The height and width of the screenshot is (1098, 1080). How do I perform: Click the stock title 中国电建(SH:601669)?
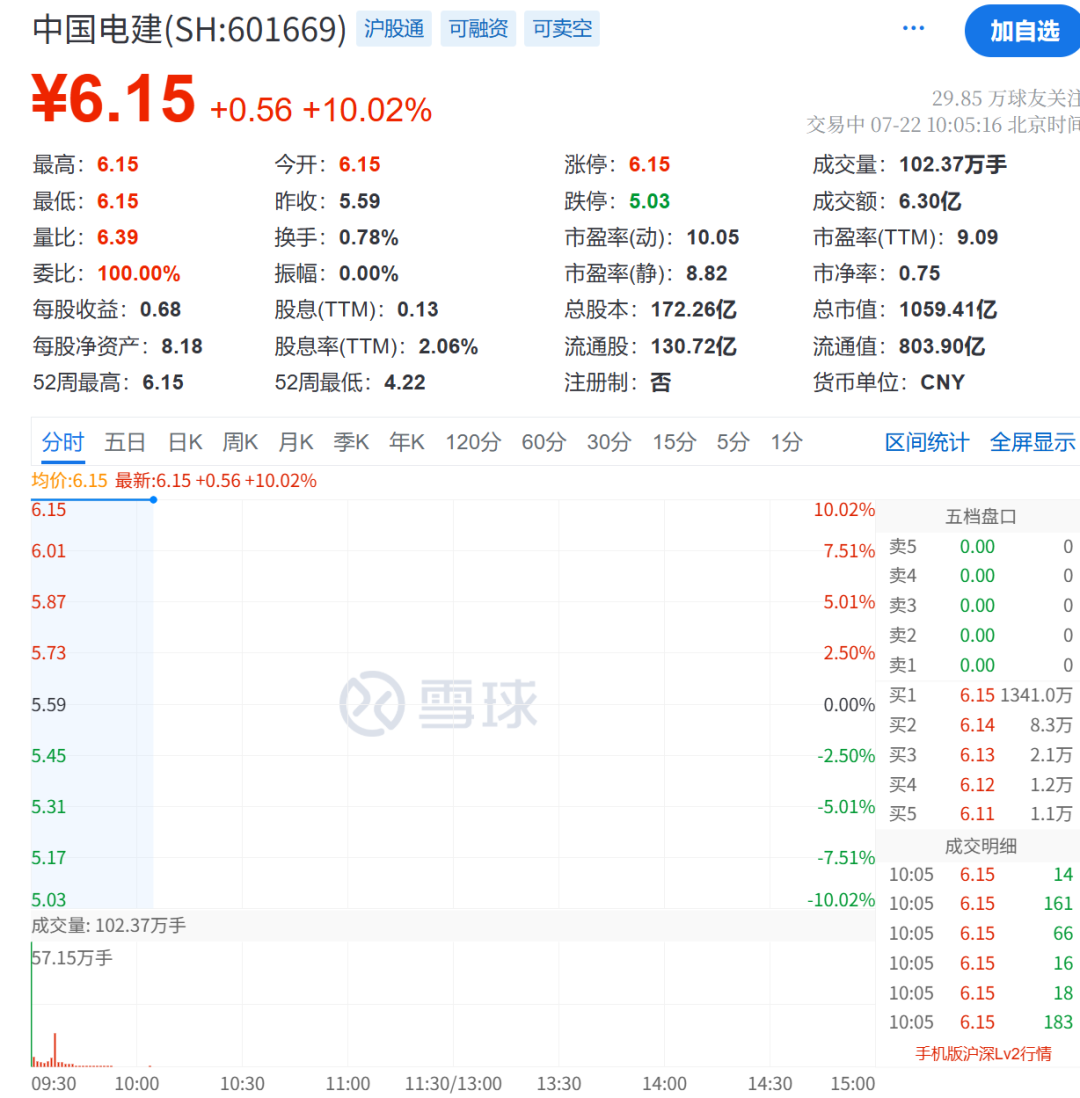point(190,29)
